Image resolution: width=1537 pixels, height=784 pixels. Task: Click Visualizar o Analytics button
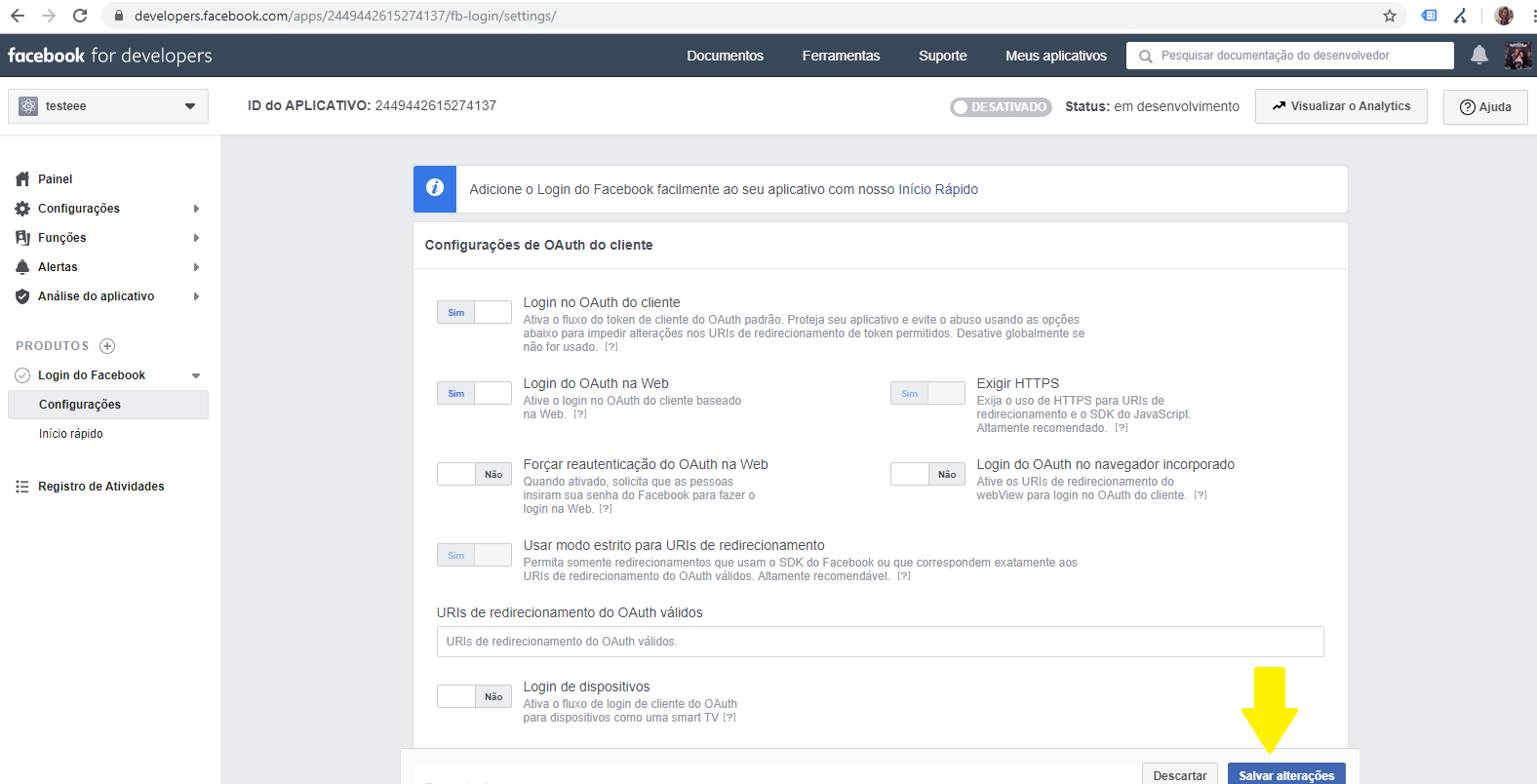(x=1341, y=106)
